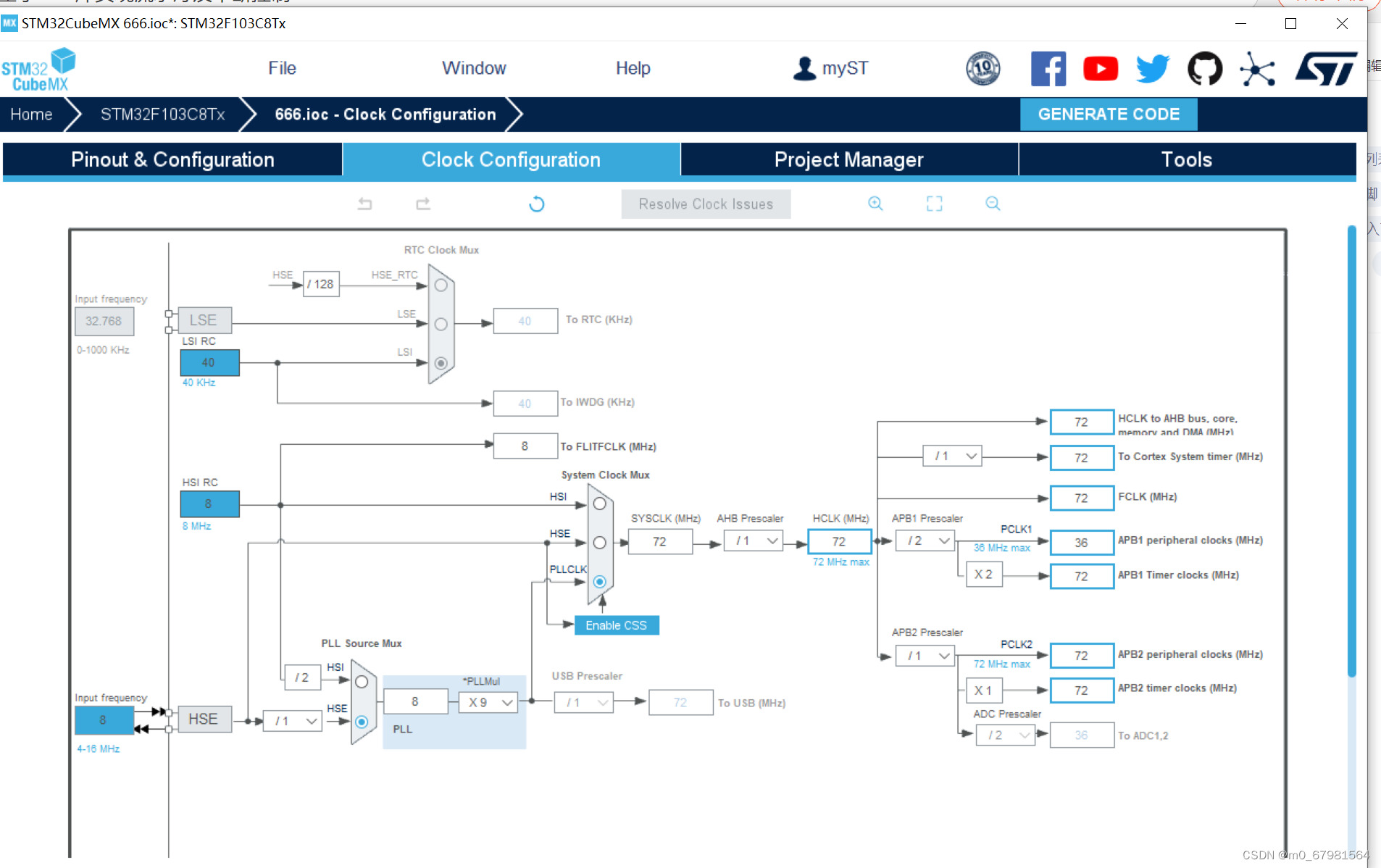Click the LSE input frequency 32.768 field
This screenshot has height=868, width=1381.
click(x=104, y=321)
